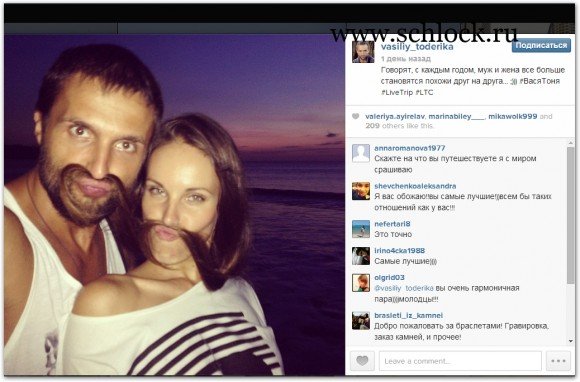580x382 pixels.
Task: Click the couple selfie photo
Action: point(175,205)
